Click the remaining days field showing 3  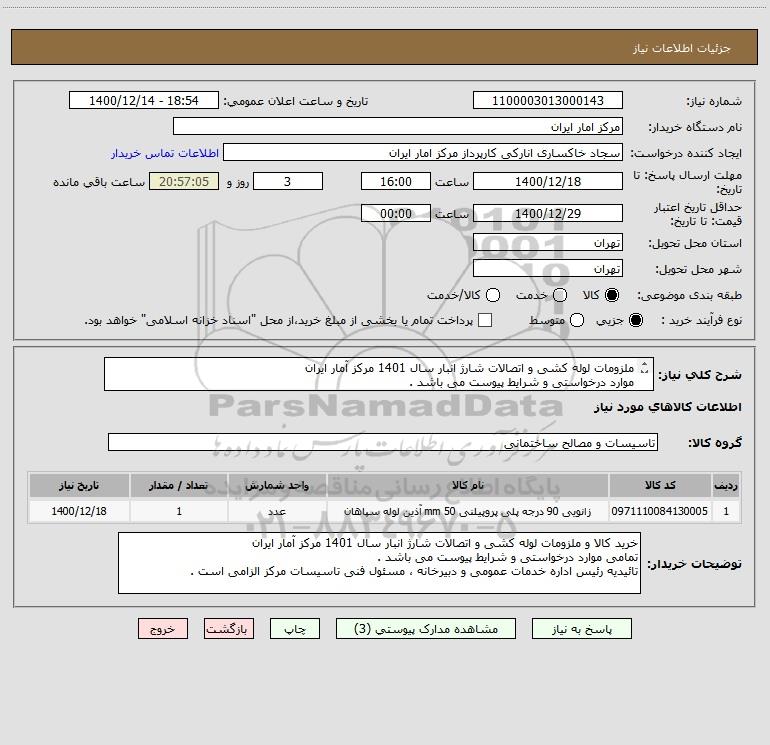click(288, 182)
